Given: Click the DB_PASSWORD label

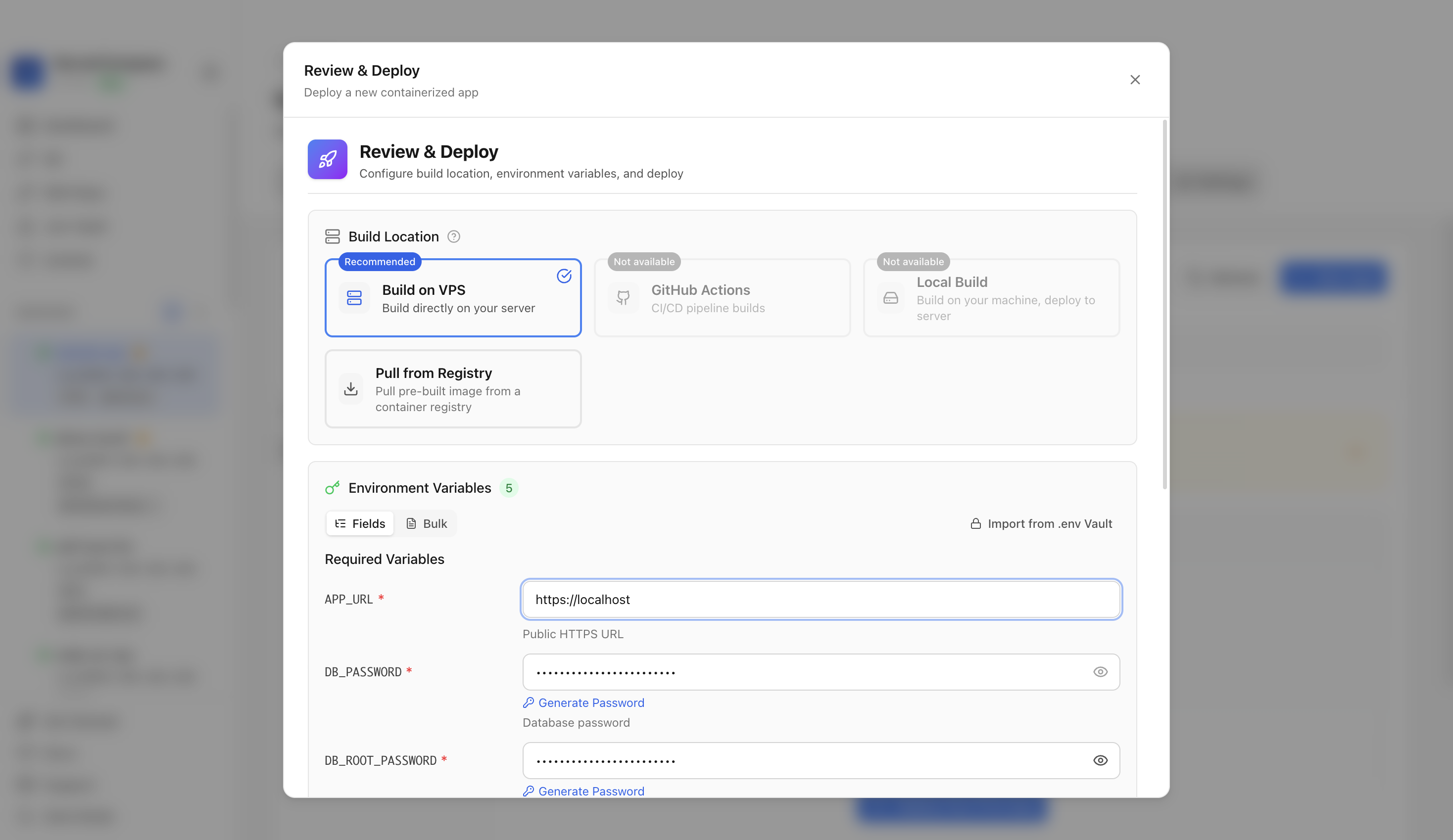Looking at the screenshot, I should coord(363,672).
